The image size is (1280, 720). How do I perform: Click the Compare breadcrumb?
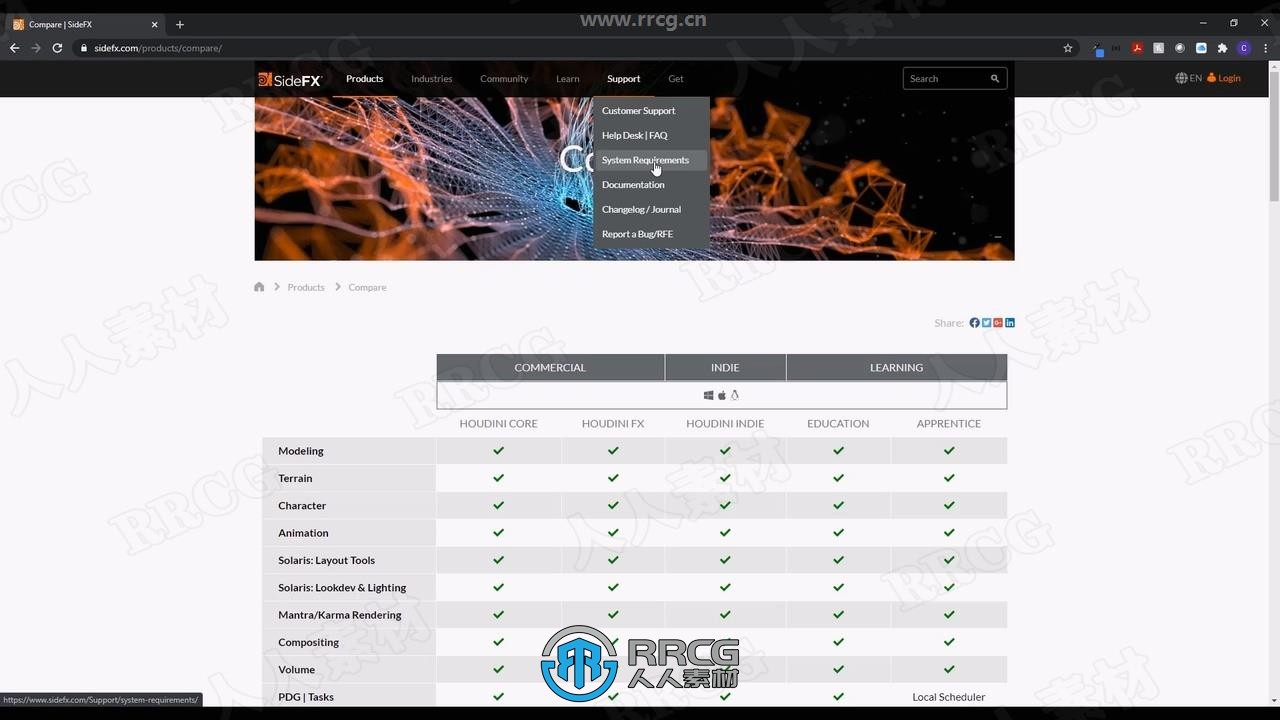[x=367, y=287]
